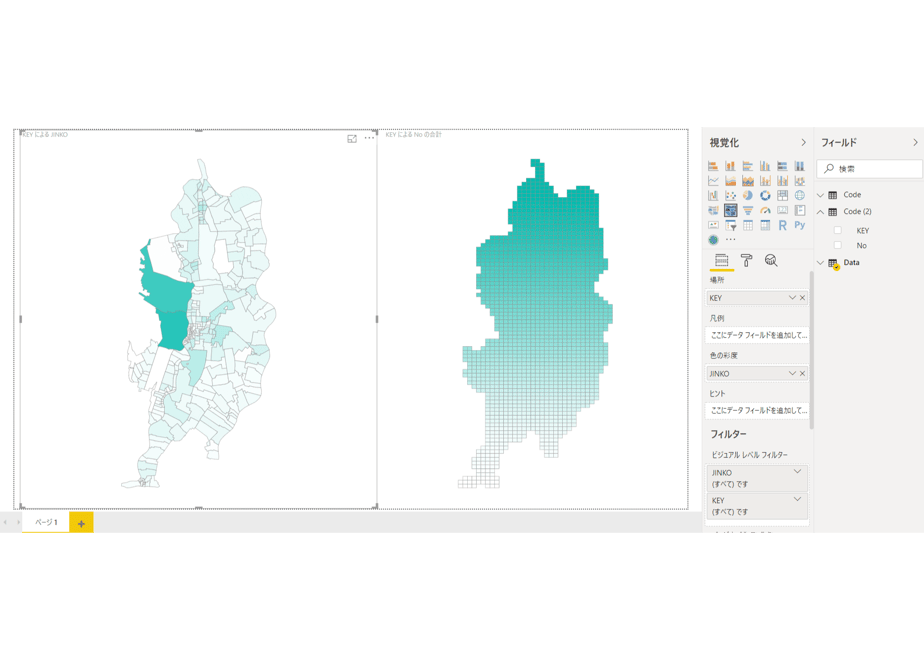Select the clustered bar chart visual
The width and height of the screenshot is (924, 660).
click(748, 166)
